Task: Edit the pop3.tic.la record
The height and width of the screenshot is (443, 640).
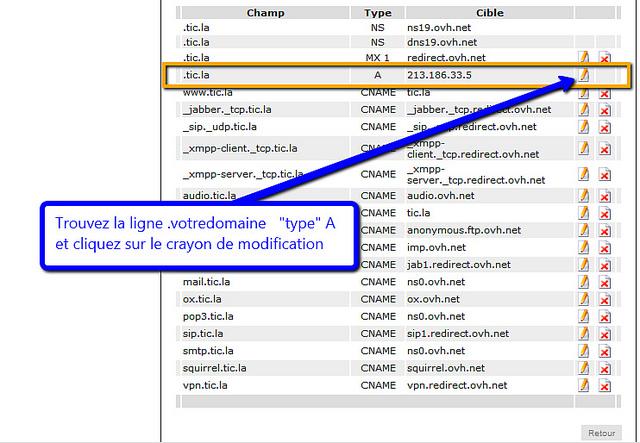Action: 584,316
